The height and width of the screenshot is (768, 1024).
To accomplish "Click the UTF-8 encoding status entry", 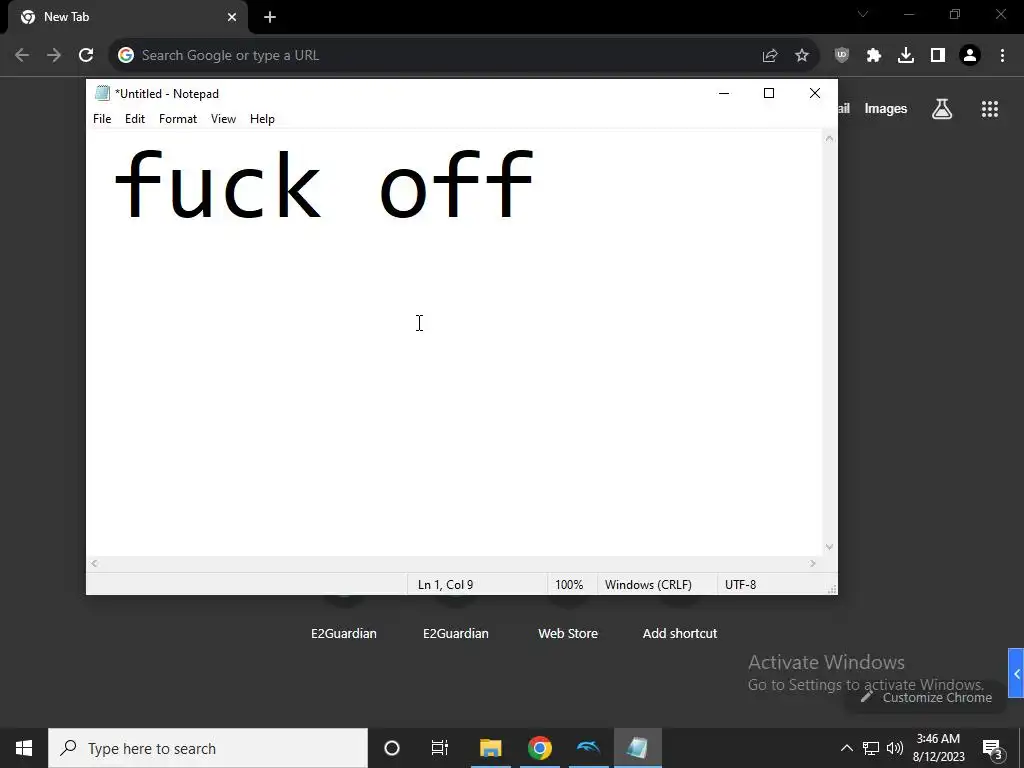I will pos(741,584).
